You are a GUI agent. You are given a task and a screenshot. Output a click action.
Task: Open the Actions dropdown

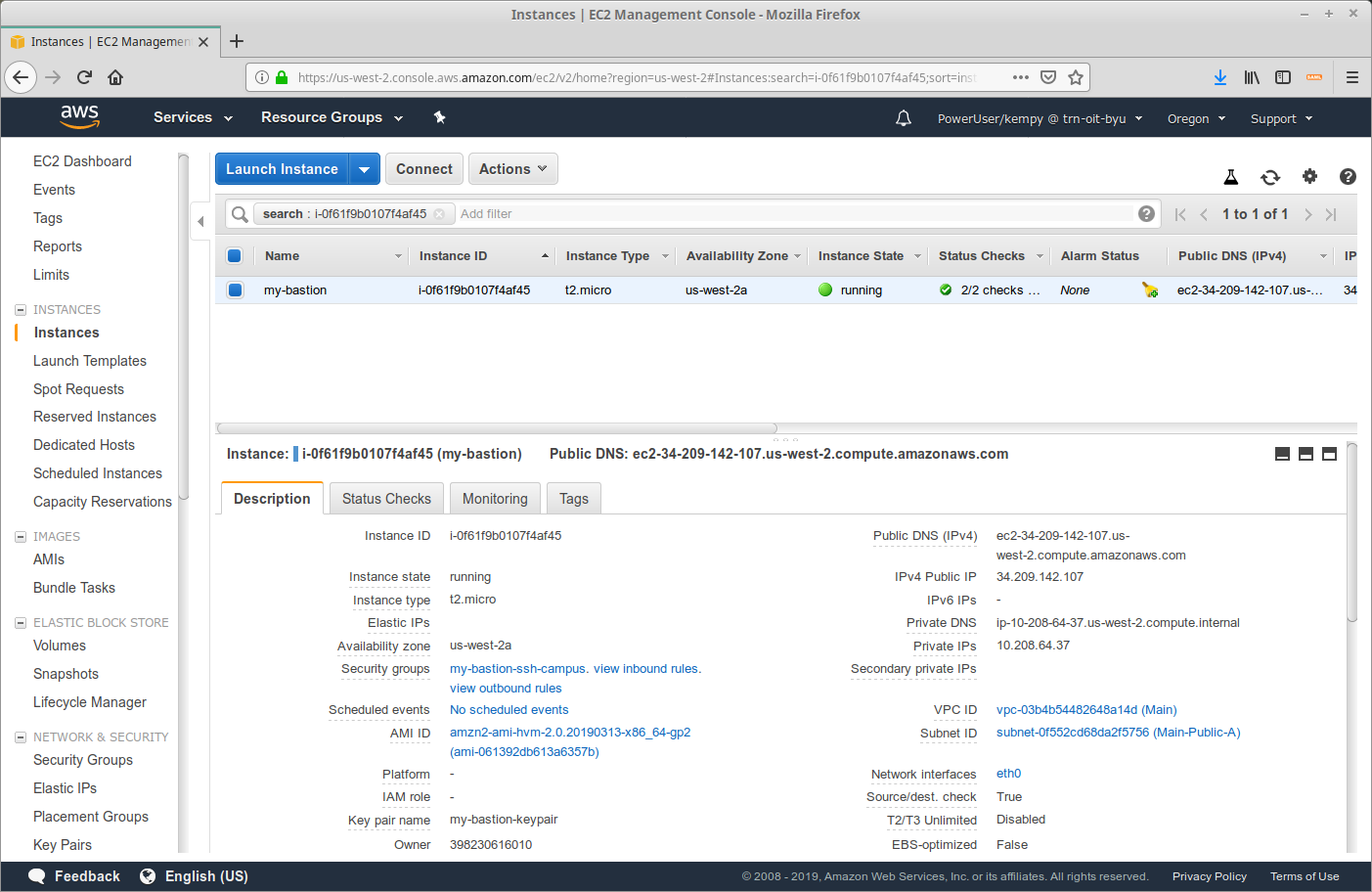tap(513, 169)
